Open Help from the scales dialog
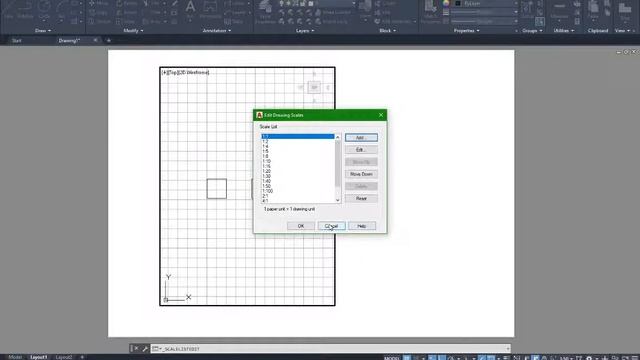The image size is (640, 360). (x=362, y=226)
